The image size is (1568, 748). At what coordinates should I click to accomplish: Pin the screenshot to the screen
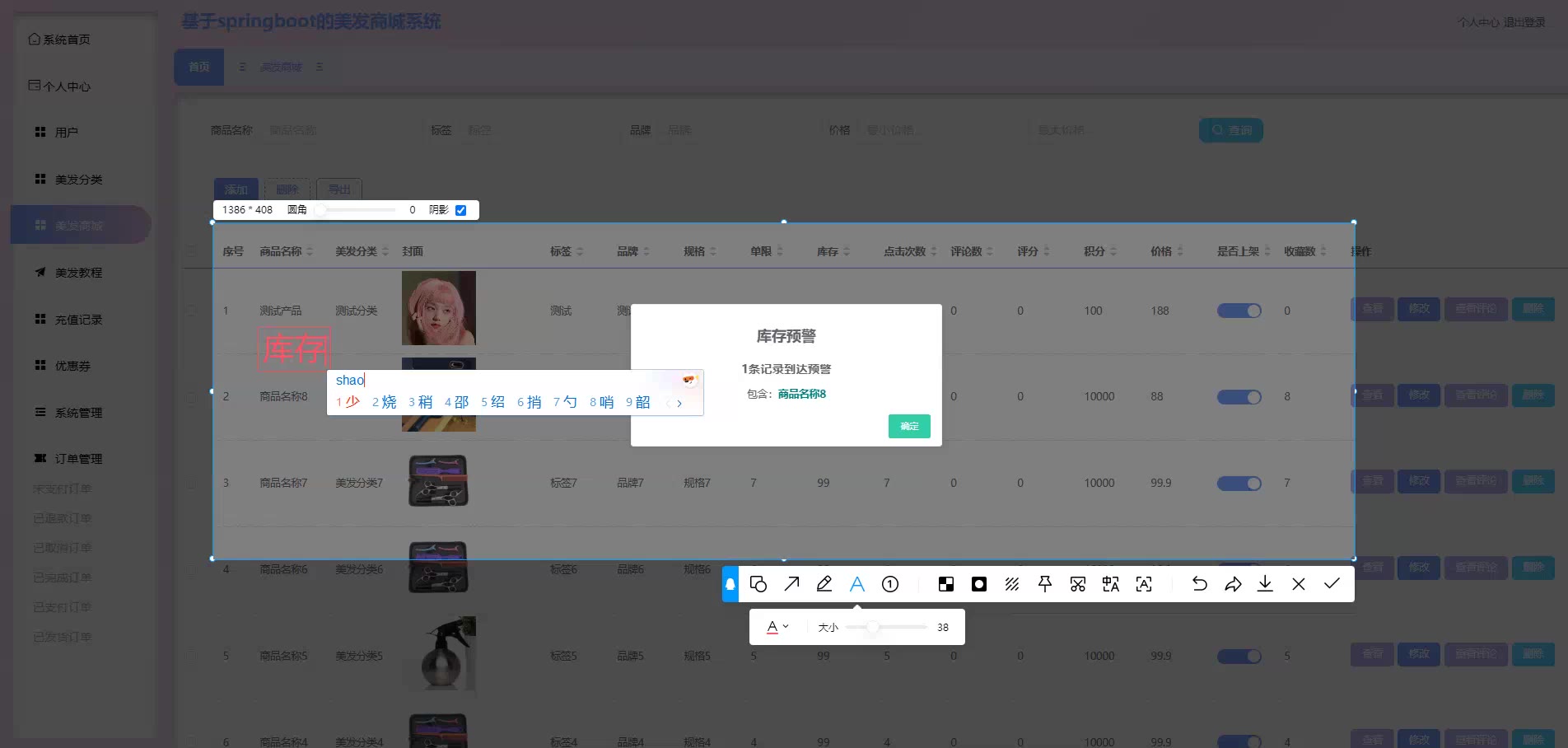click(1045, 584)
